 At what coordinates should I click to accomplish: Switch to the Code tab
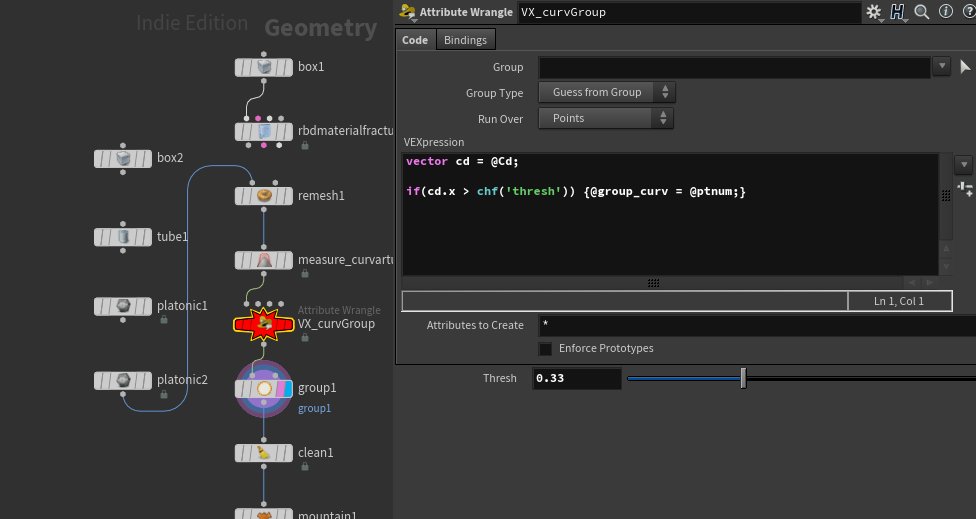[x=415, y=40]
